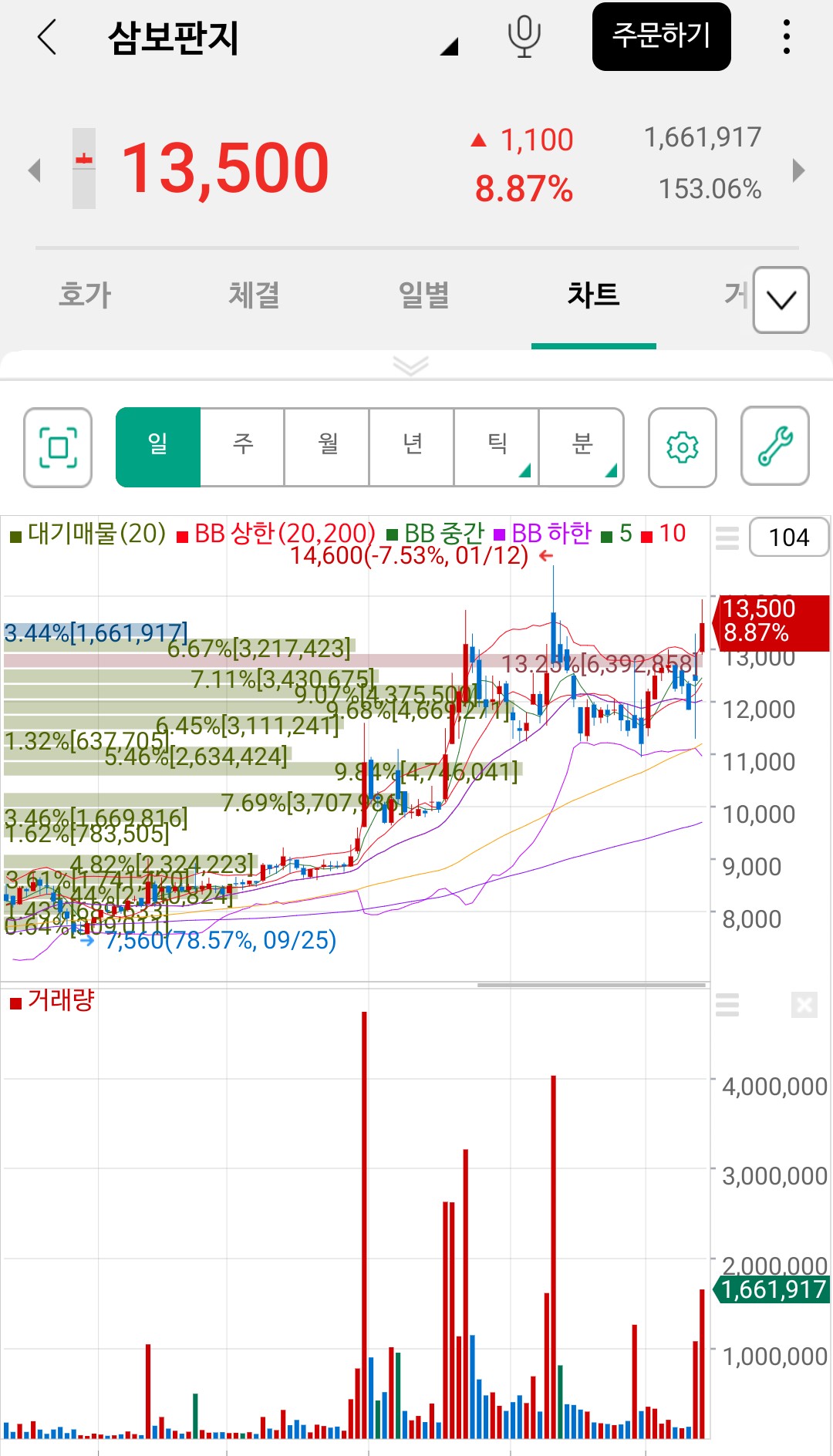Viewport: 833px width, 1456px height.
Task: Go to previous stock with left triangle
Action: point(34,170)
